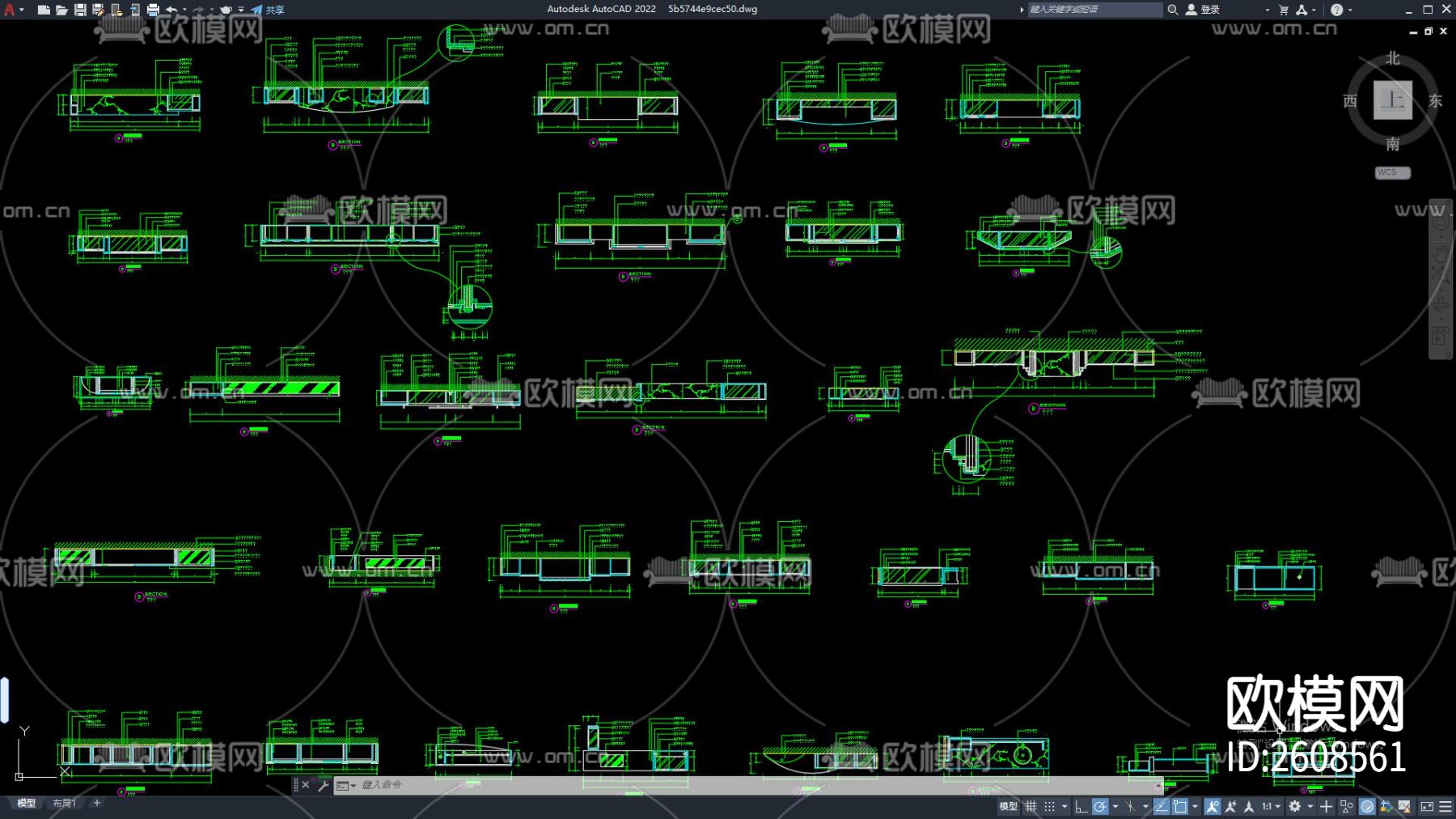Click the 共享 share button

pyautogui.click(x=268, y=10)
